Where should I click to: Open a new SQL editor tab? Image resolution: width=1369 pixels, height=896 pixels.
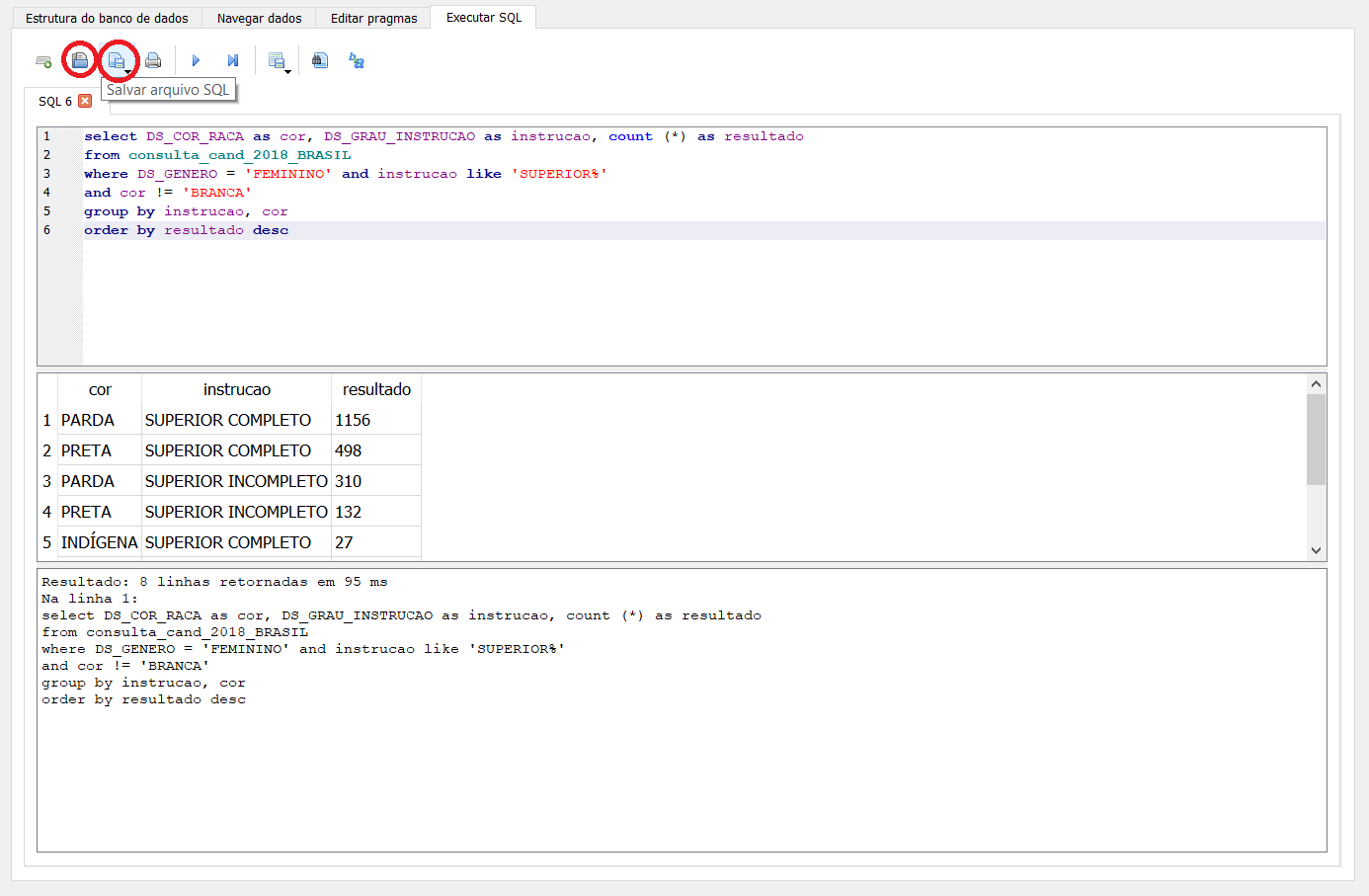43,61
